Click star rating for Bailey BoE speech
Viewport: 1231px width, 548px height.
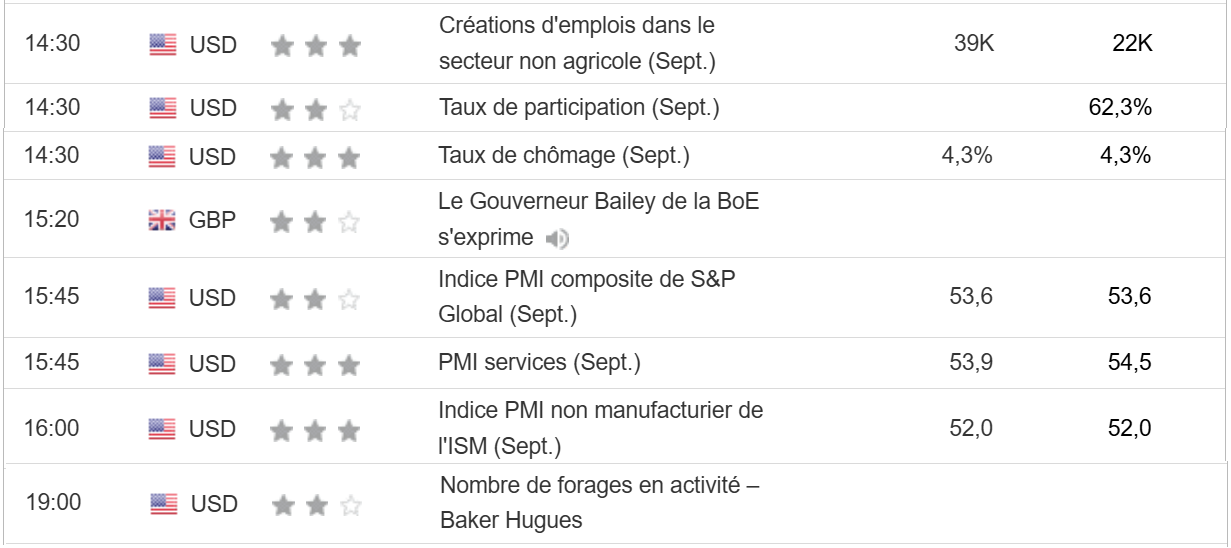315,222
